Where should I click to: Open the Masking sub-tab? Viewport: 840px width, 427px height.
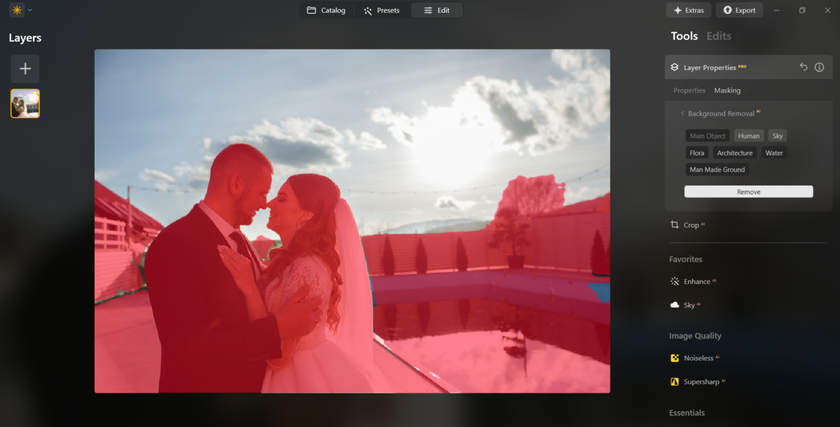click(x=727, y=91)
